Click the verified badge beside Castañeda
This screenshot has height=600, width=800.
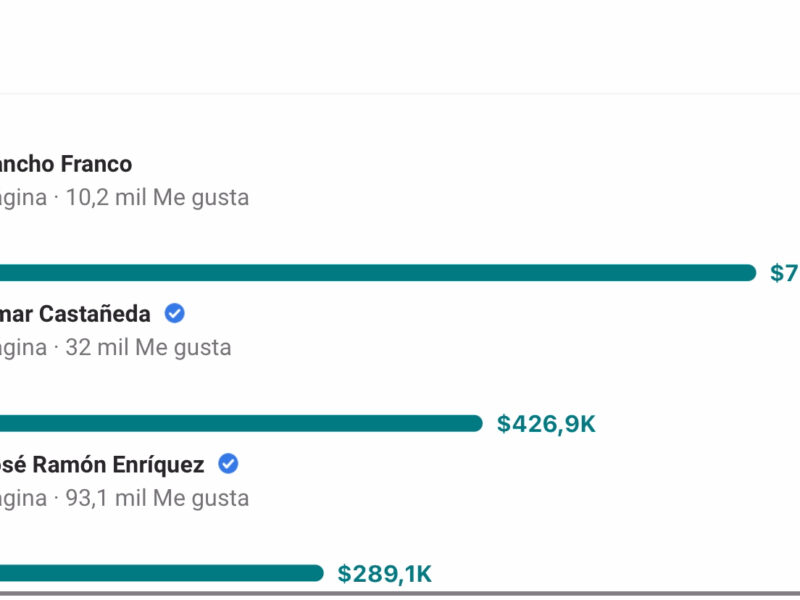(174, 314)
